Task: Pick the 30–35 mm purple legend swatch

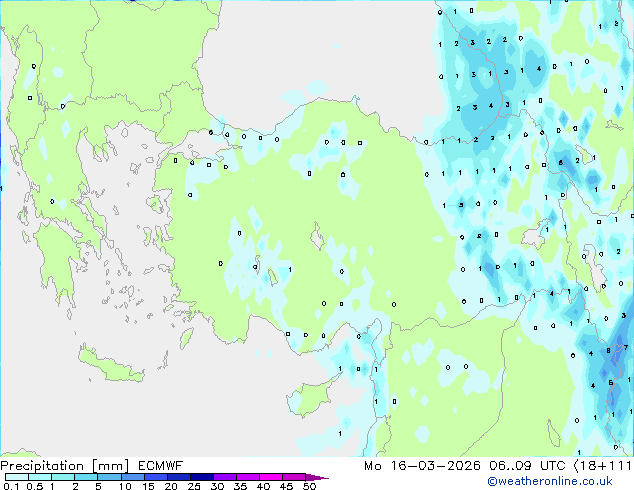Action: pos(224,477)
